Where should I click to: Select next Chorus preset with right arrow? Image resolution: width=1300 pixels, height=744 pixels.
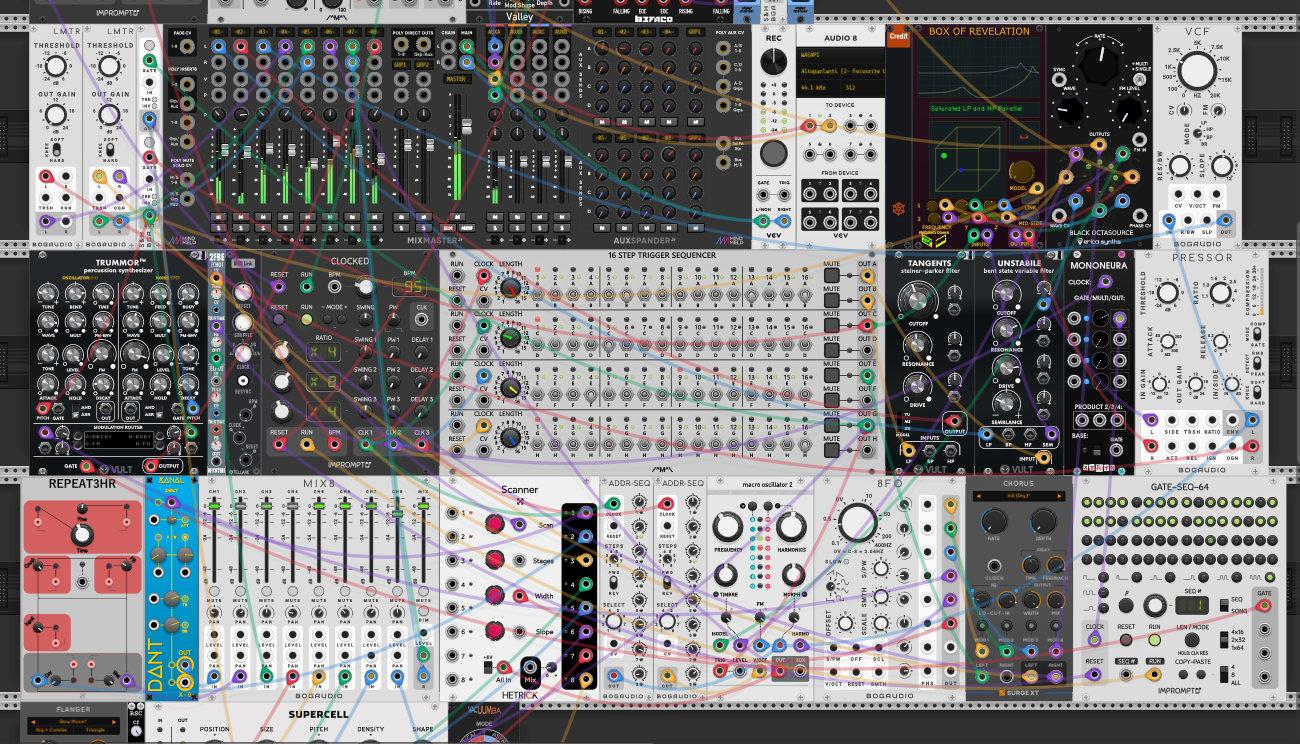1058,497
